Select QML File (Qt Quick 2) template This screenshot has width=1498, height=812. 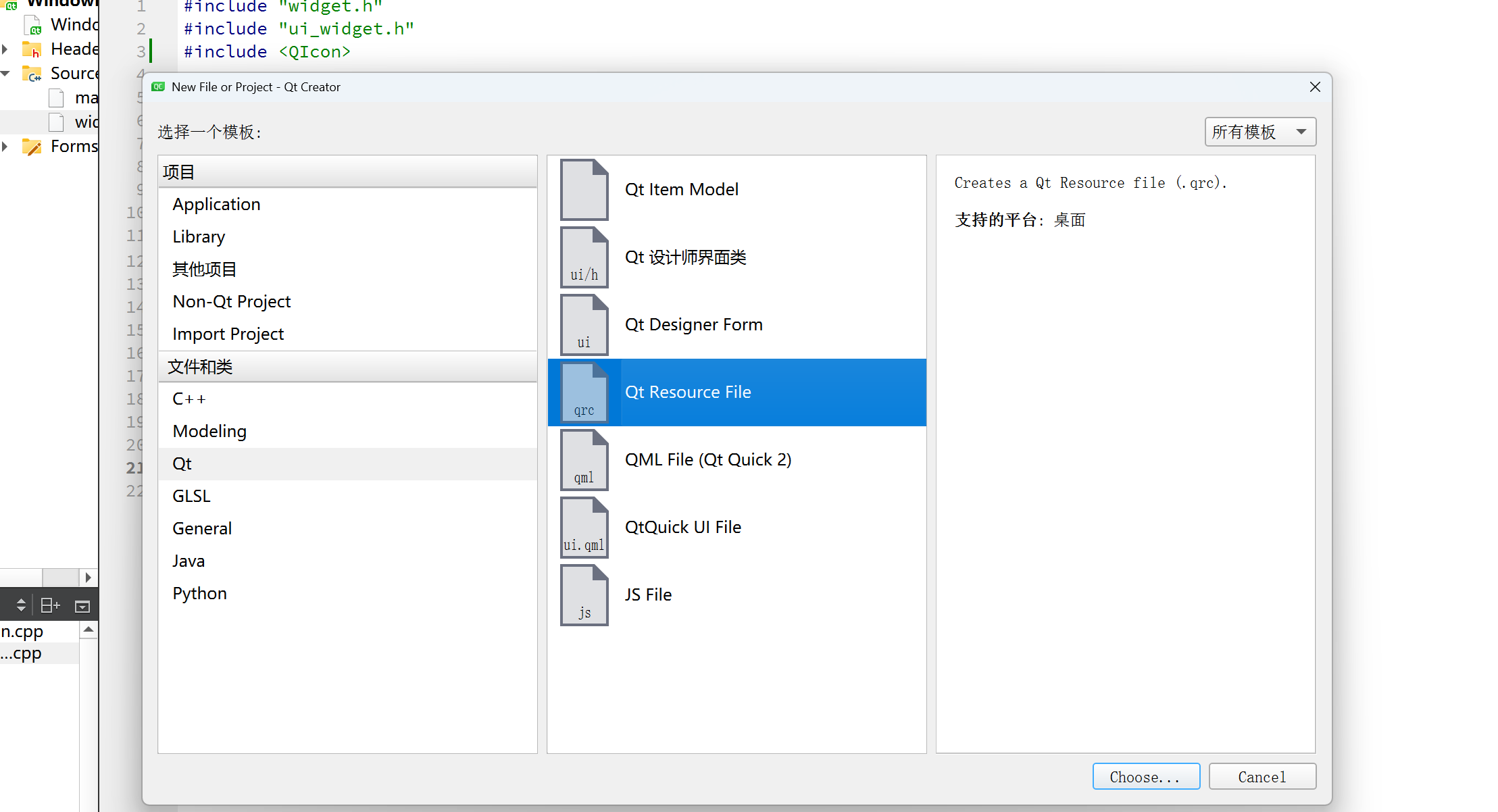[707, 460]
